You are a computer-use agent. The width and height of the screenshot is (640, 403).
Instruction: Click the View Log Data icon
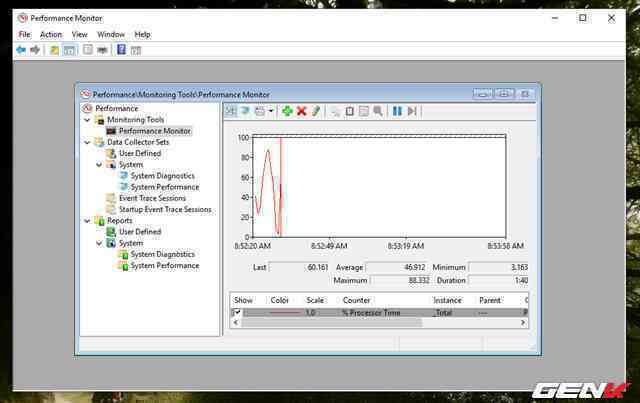(245, 111)
